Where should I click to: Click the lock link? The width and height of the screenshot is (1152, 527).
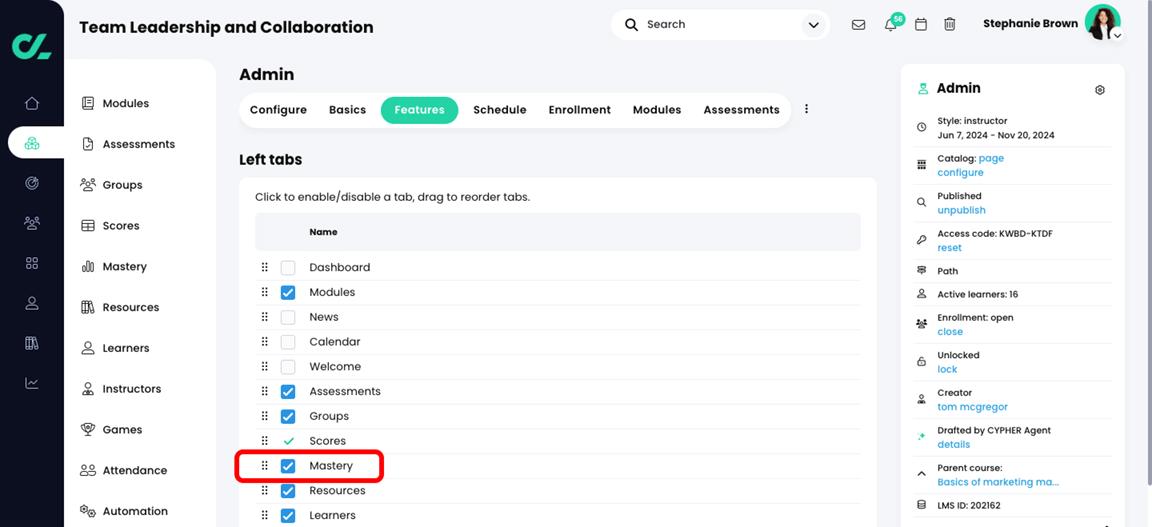click(947, 369)
